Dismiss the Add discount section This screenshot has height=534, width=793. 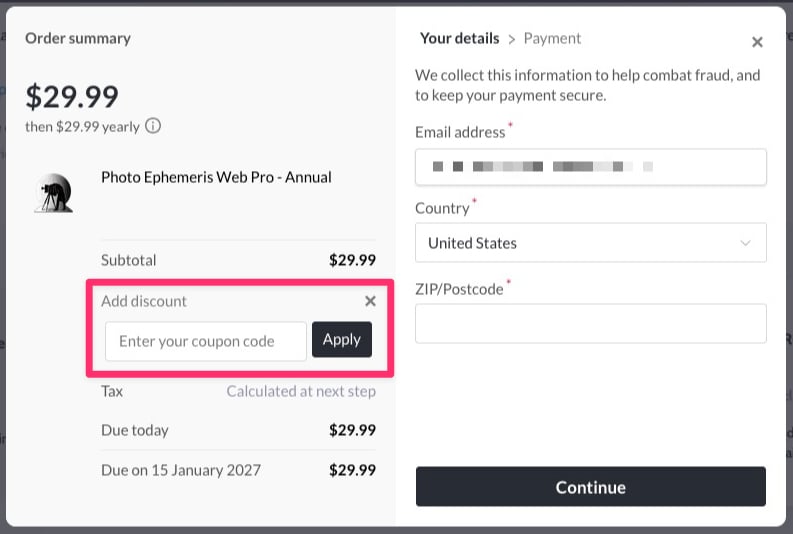coord(370,301)
